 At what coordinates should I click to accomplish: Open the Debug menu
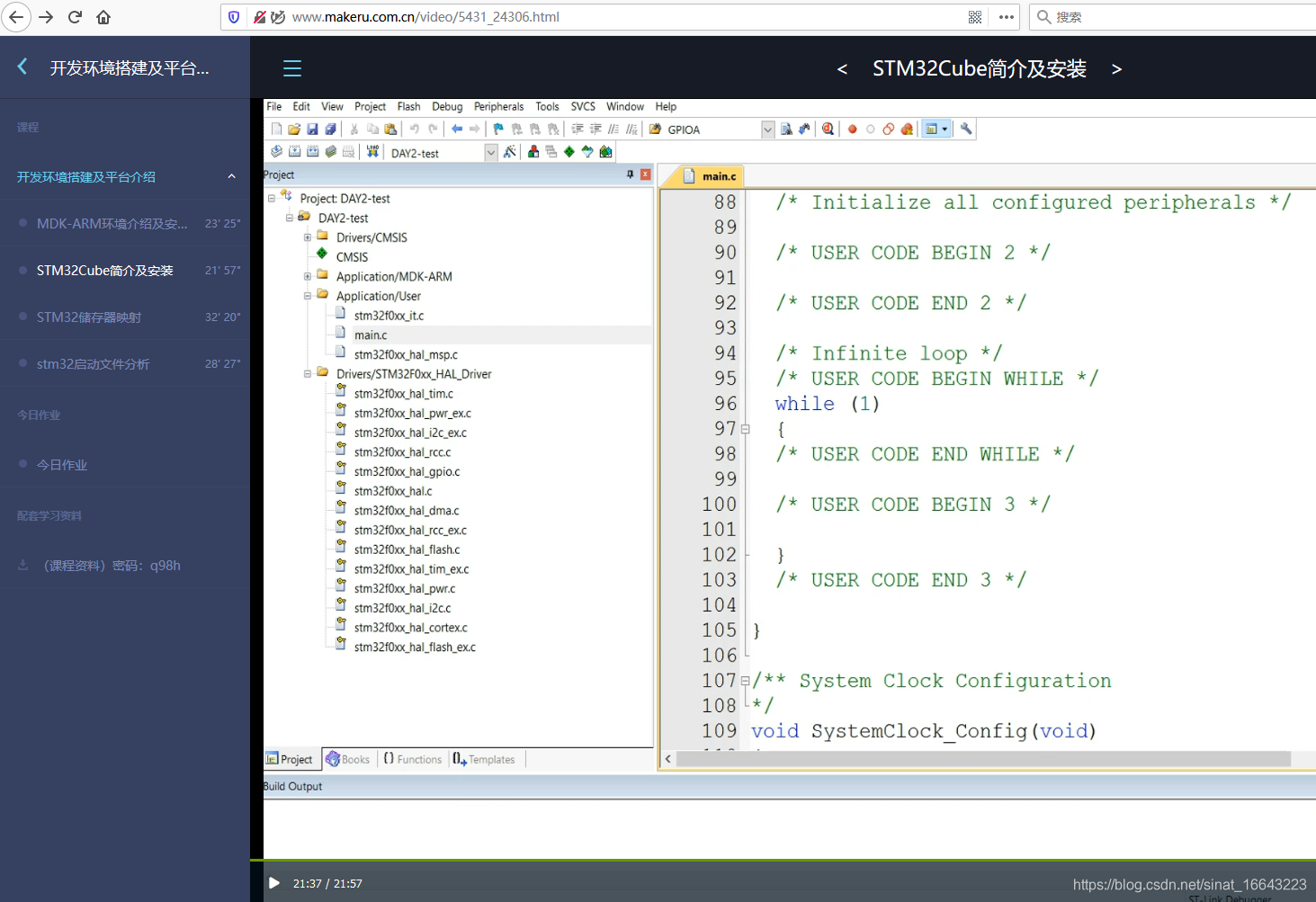[x=447, y=106]
